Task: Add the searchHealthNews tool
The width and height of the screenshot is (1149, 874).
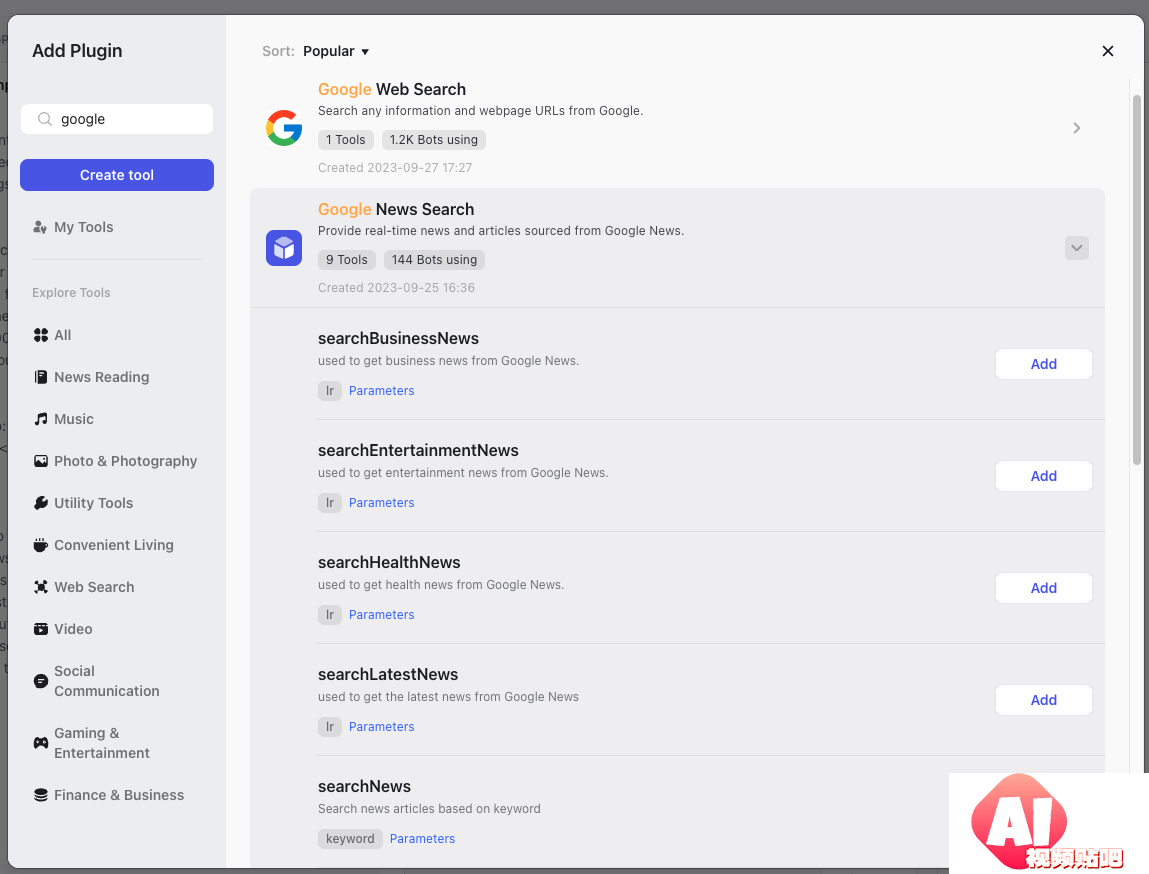Action: coord(1043,588)
